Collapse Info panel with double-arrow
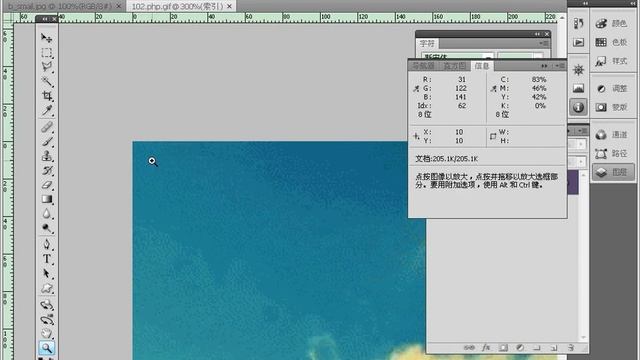The image size is (640, 360). (x=544, y=66)
